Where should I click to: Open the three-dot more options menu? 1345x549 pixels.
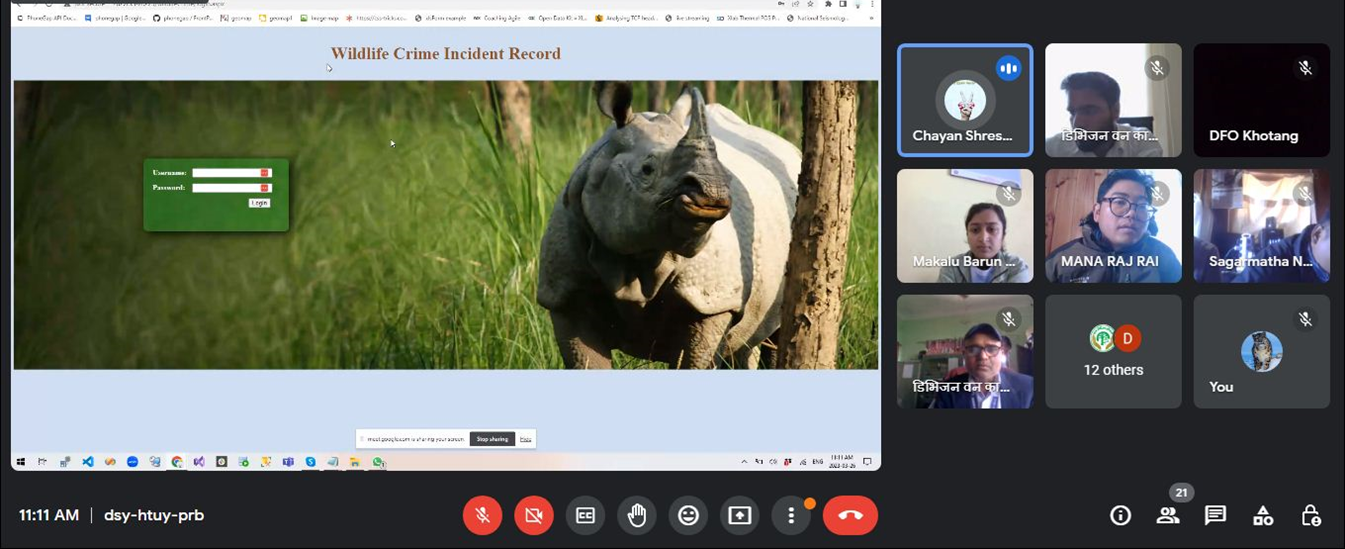point(791,515)
